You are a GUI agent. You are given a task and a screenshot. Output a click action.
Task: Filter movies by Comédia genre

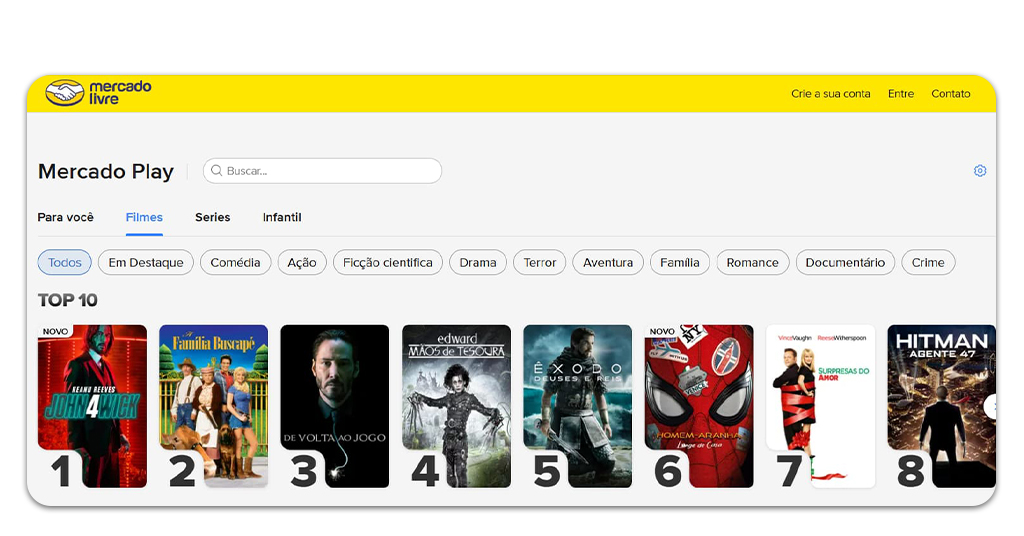[236, 263]
